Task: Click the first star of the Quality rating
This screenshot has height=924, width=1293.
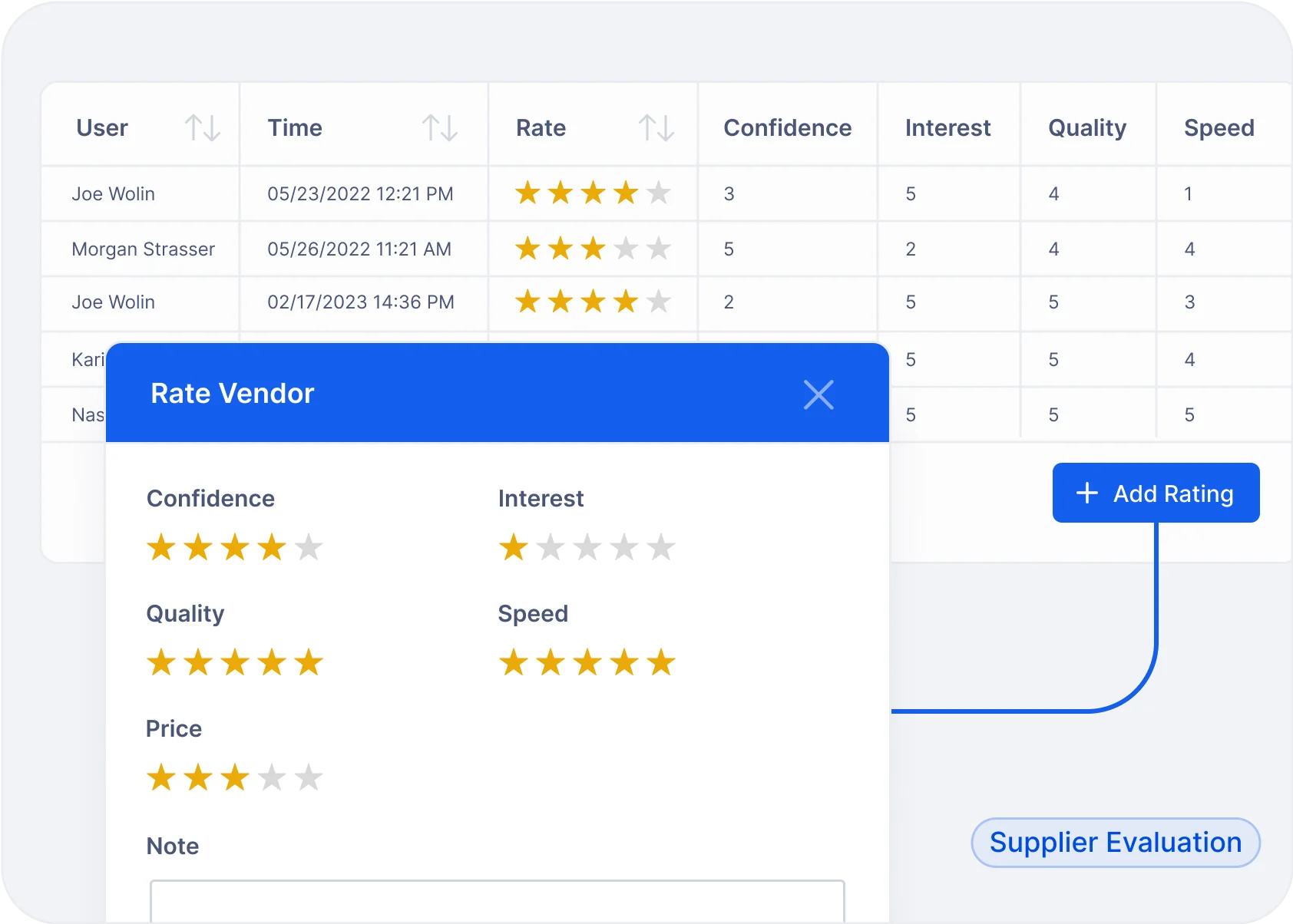Action: tap(161, 662)
